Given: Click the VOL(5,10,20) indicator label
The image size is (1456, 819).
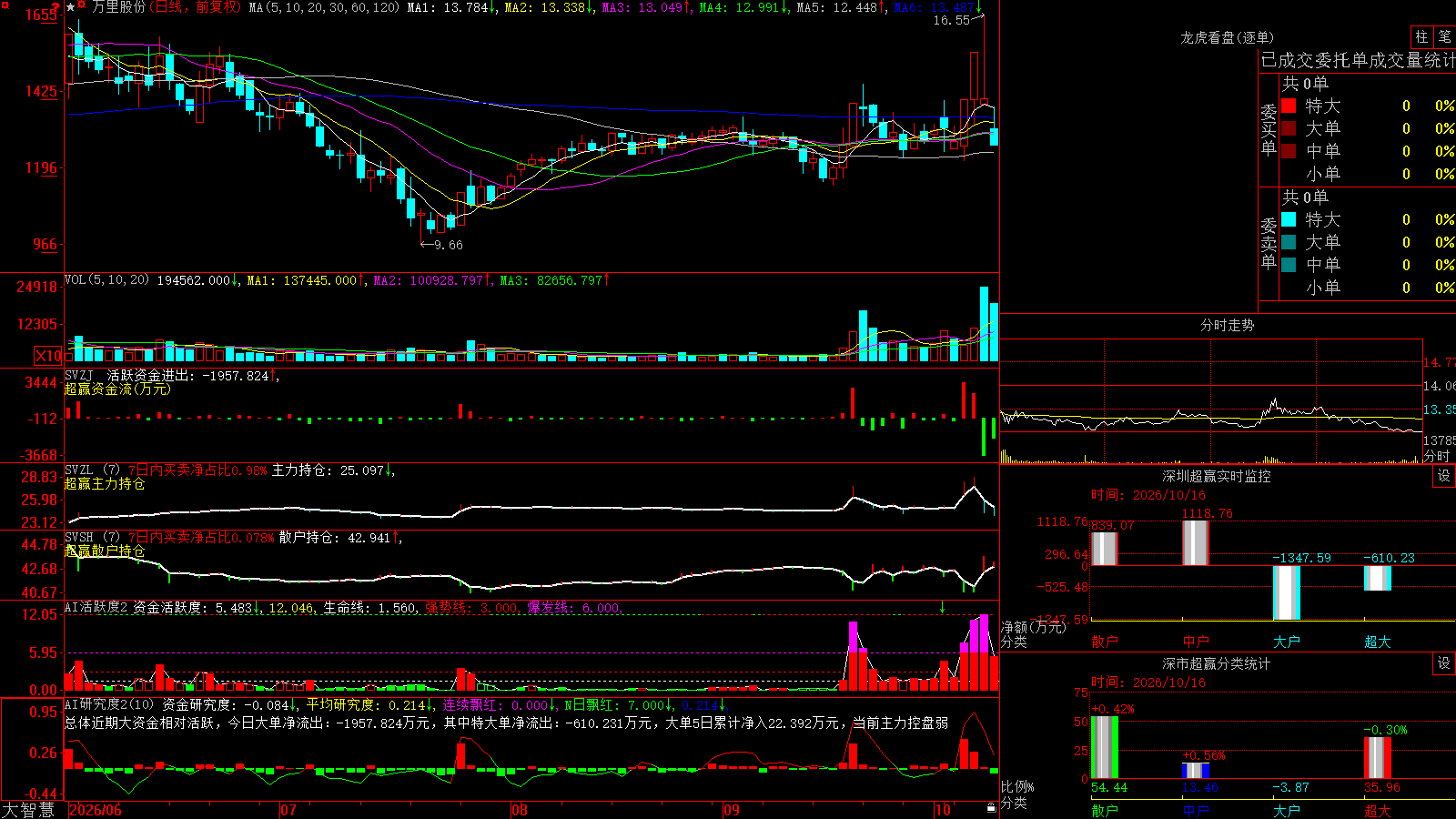Looking at the screenshot, I should pyautogui.click(x=106, y=280).
